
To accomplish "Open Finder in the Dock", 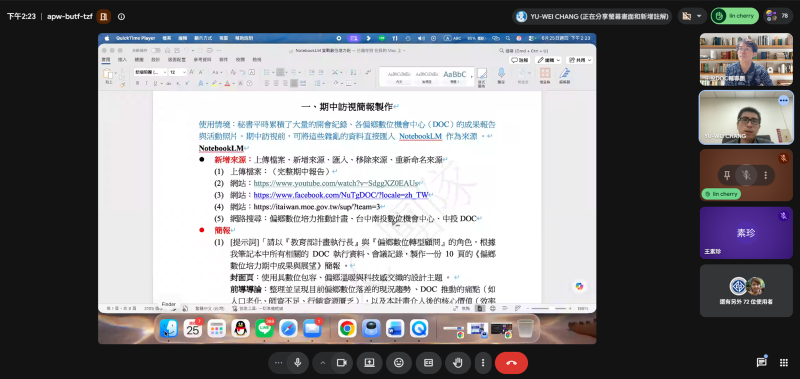I will click(x=168, y=329).
